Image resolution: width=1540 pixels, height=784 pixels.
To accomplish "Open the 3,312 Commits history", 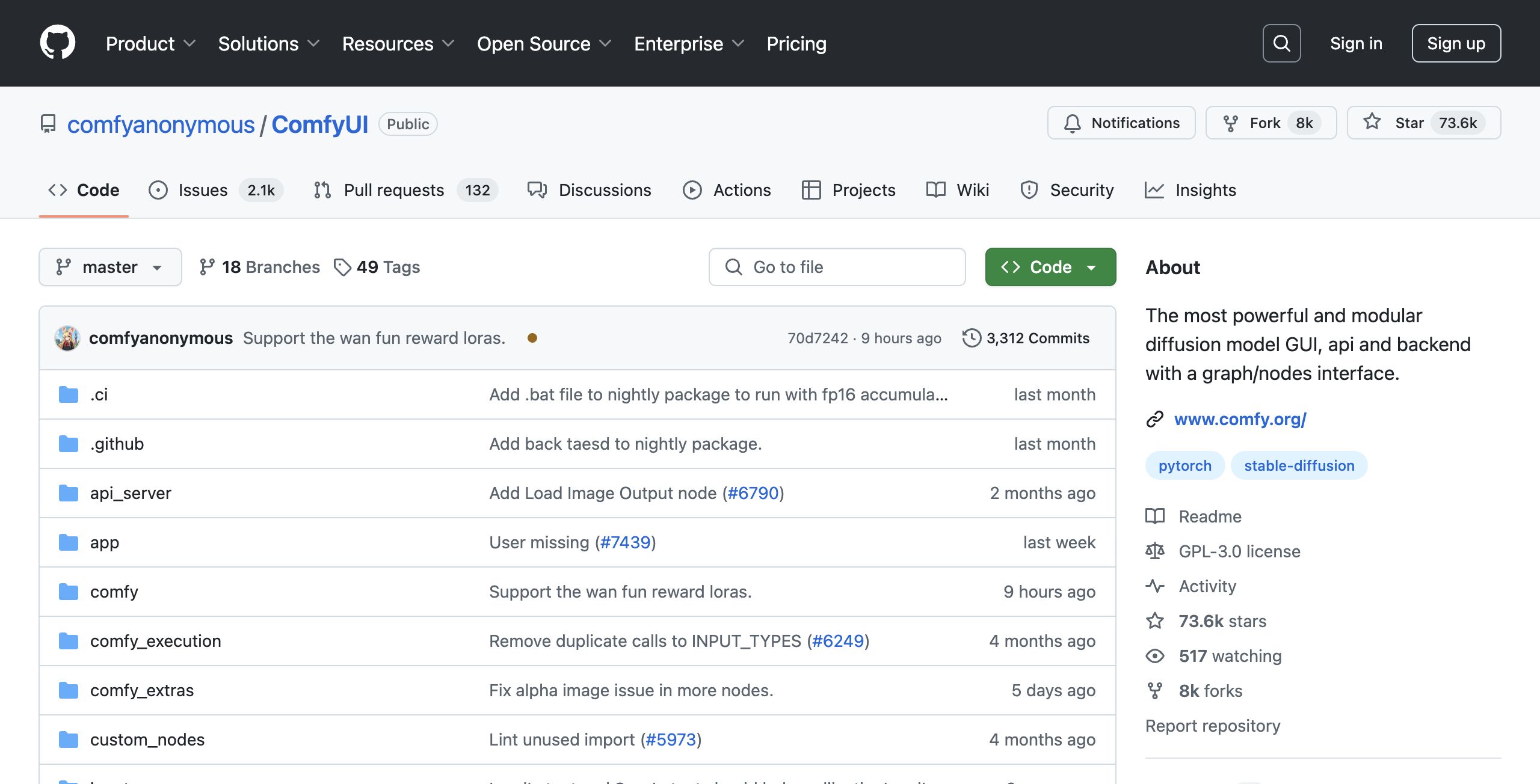I will point(1026,338).
